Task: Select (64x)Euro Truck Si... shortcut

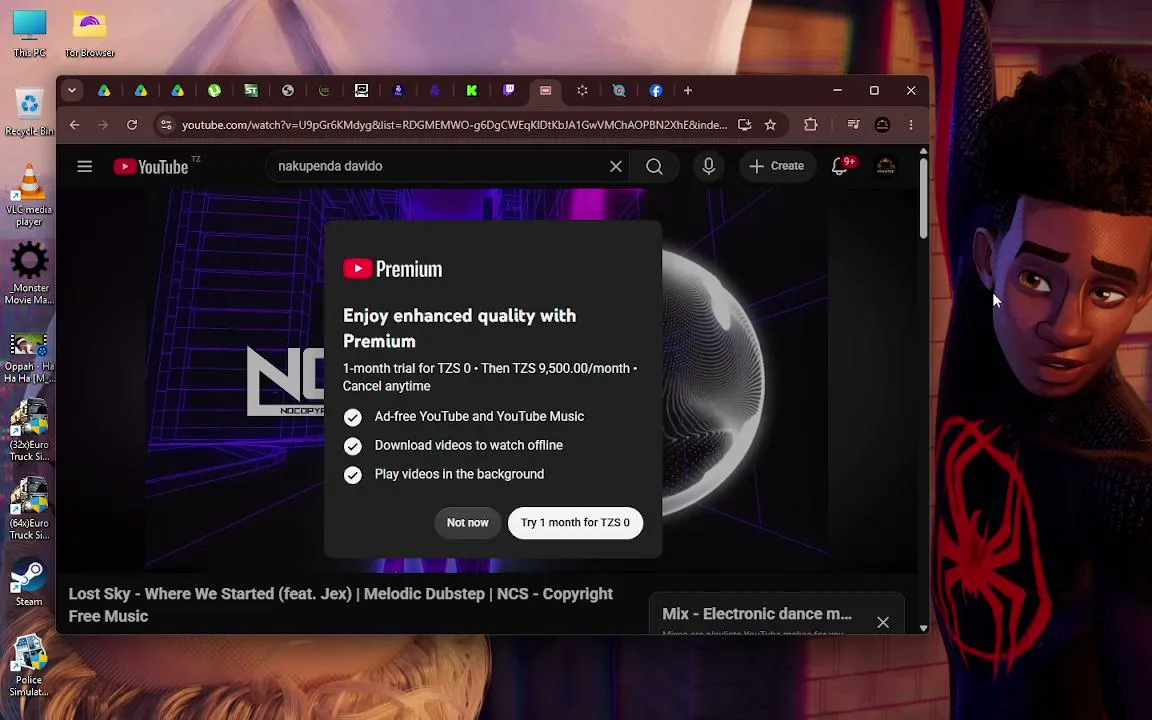Action: tap(29, 509)
